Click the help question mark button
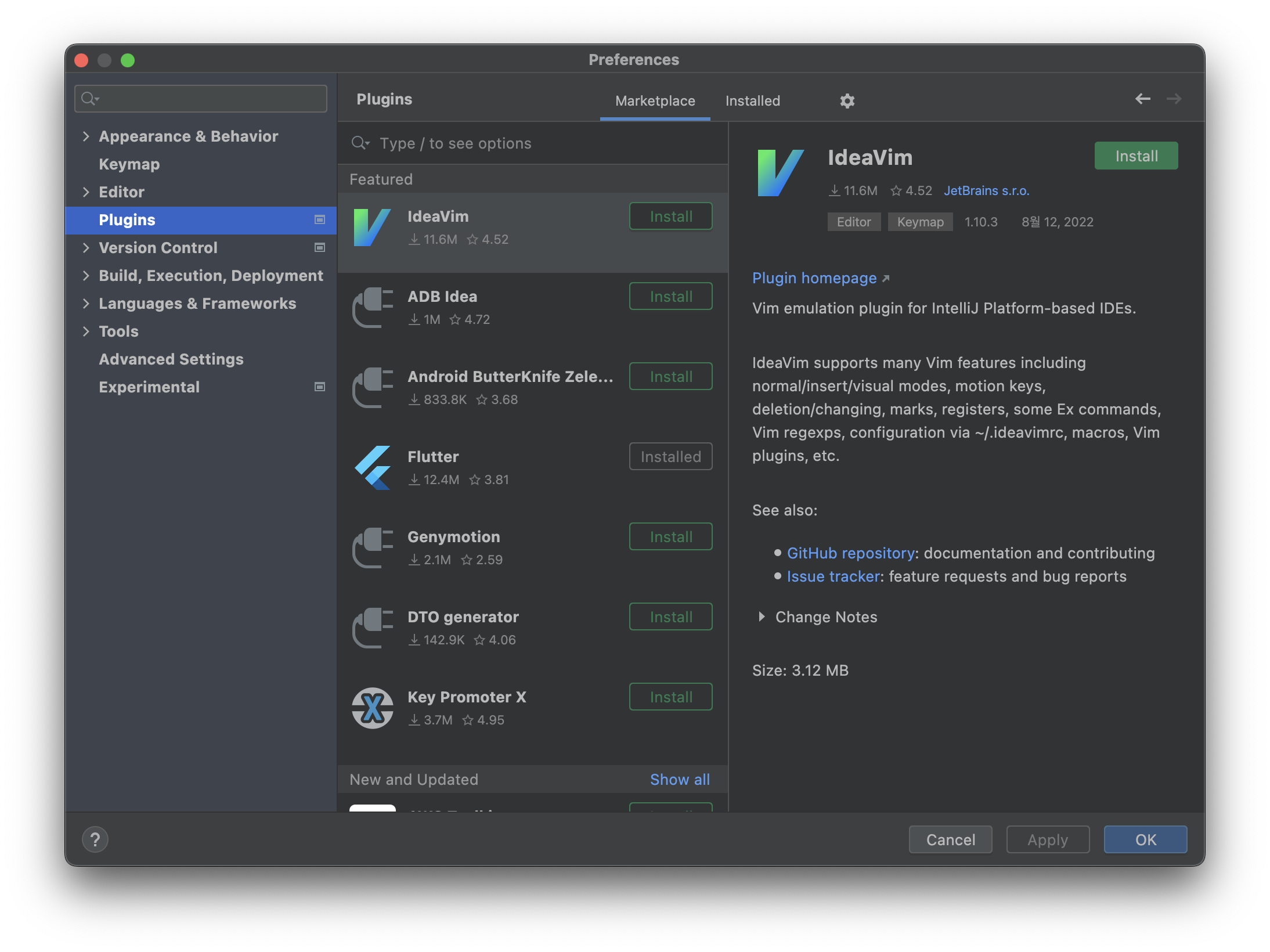1270x952 pixels. click(95, 839)
